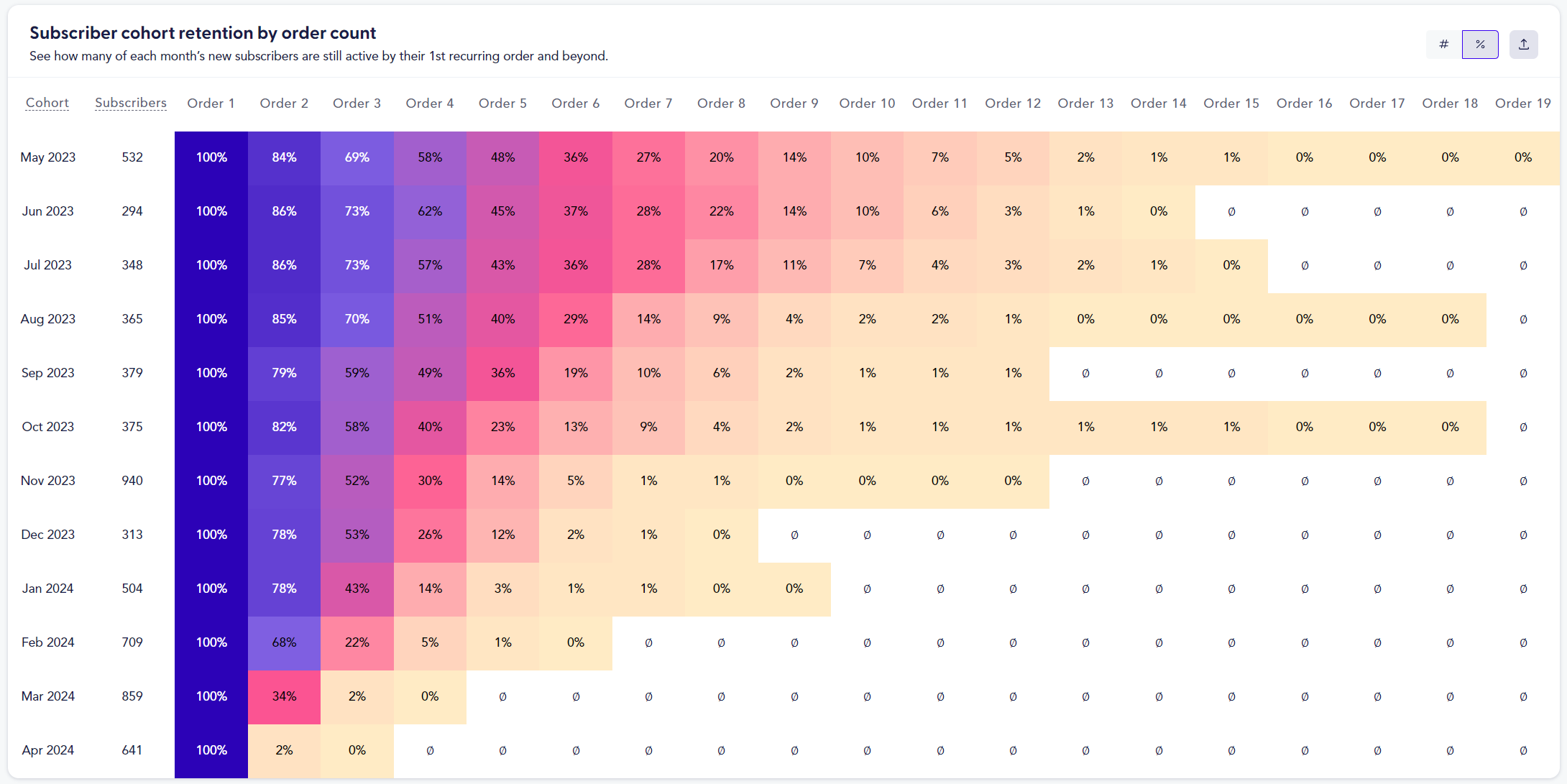
Task: Sort the table by Subscribers column
Action: (x=130, y=103)
